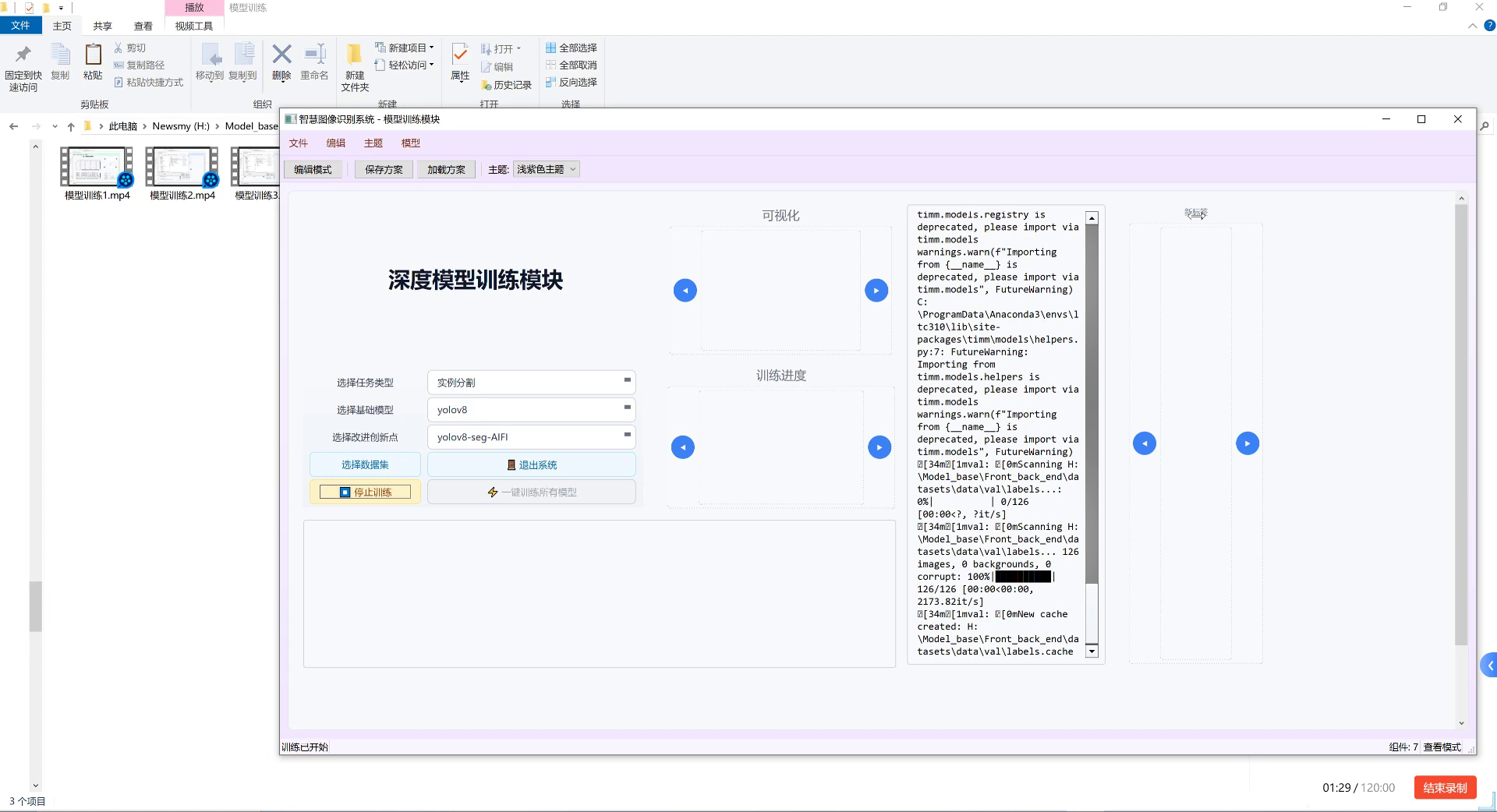1497x812 pixels.
Task: Open 选择改进创新点 dropdown showing yolov8-seg-AIFI
Action: pyautogui.click(x=531, y=437)
